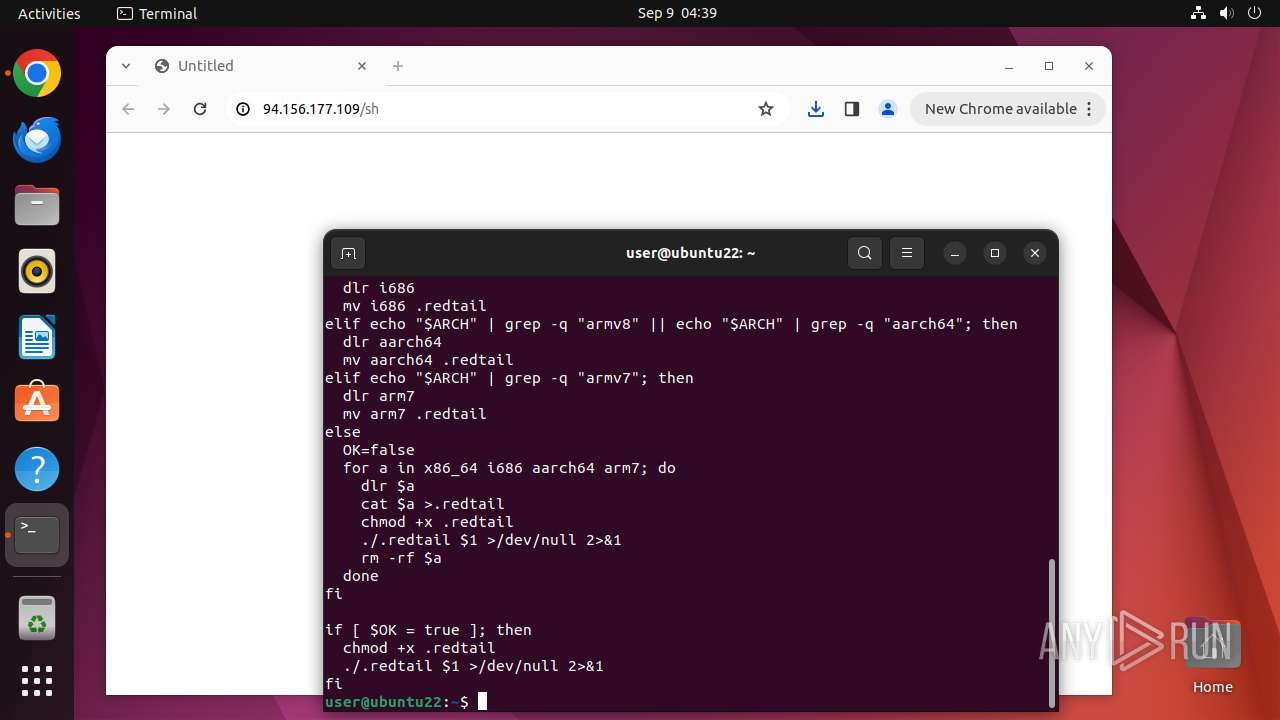
Task: Open the Activities overview
Action: click(49, 13)
